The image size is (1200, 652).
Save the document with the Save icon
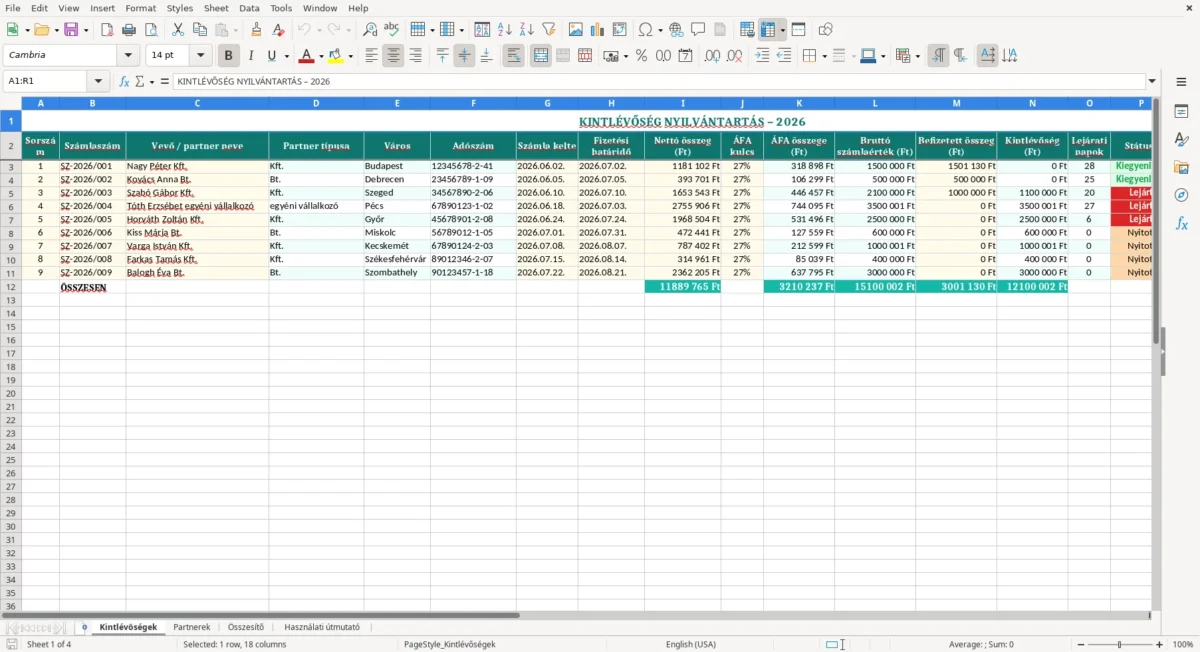(70, 30)
